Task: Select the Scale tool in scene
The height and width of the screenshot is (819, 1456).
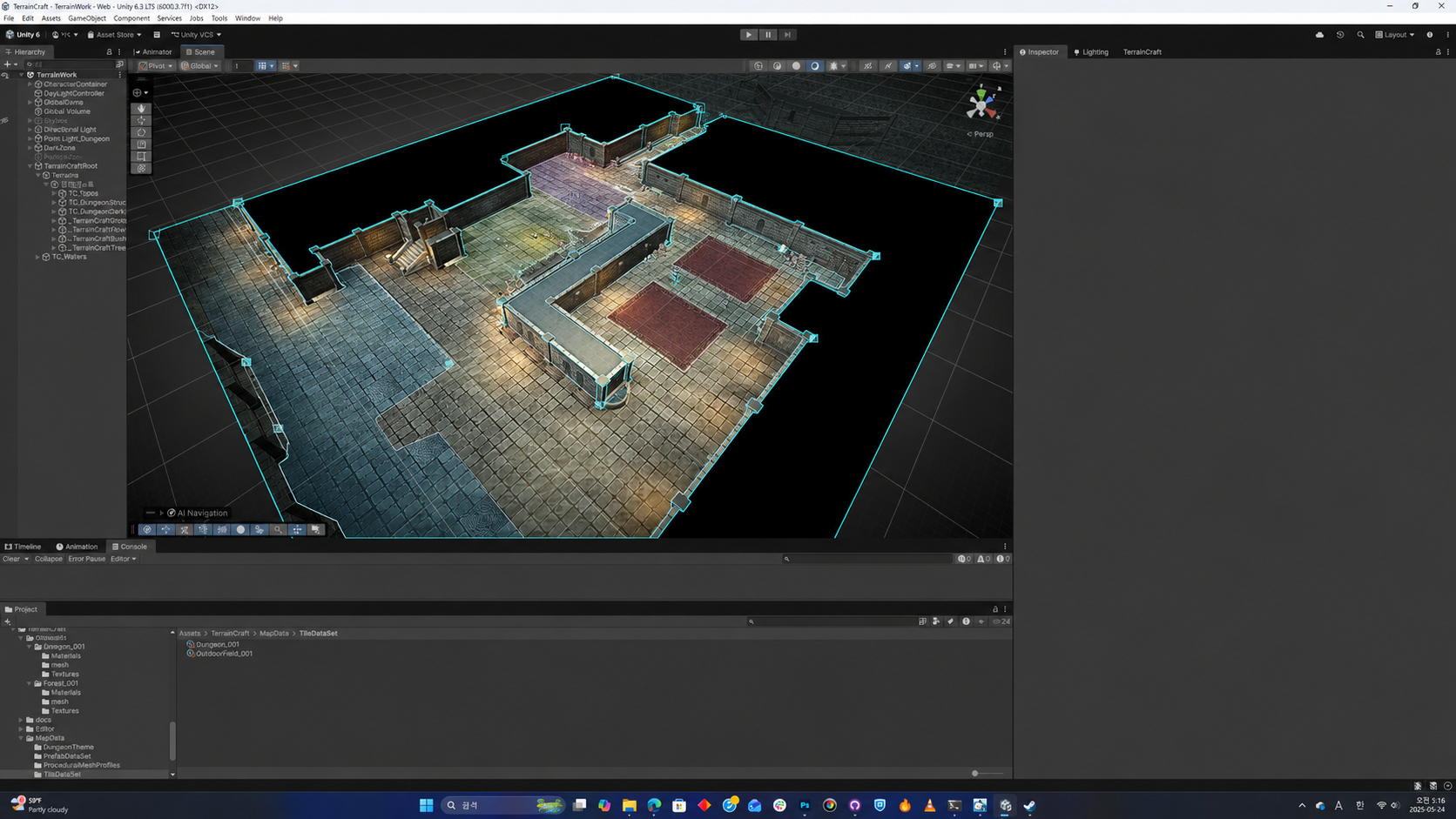Action: pos(141,144)
